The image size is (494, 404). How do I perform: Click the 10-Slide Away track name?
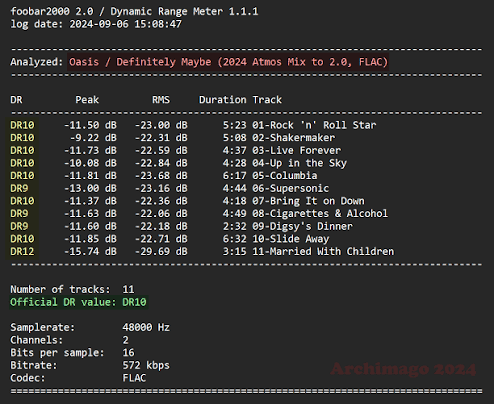[291, 239]
